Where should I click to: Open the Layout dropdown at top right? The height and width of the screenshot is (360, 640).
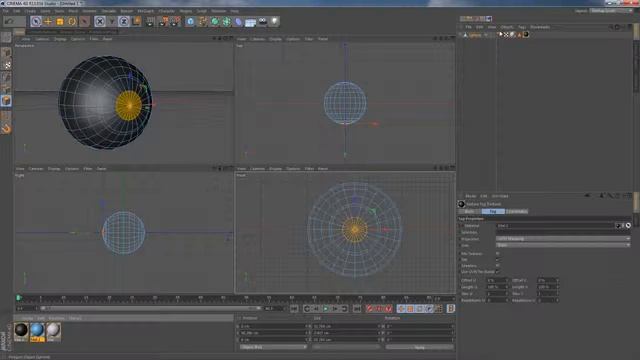611,11
